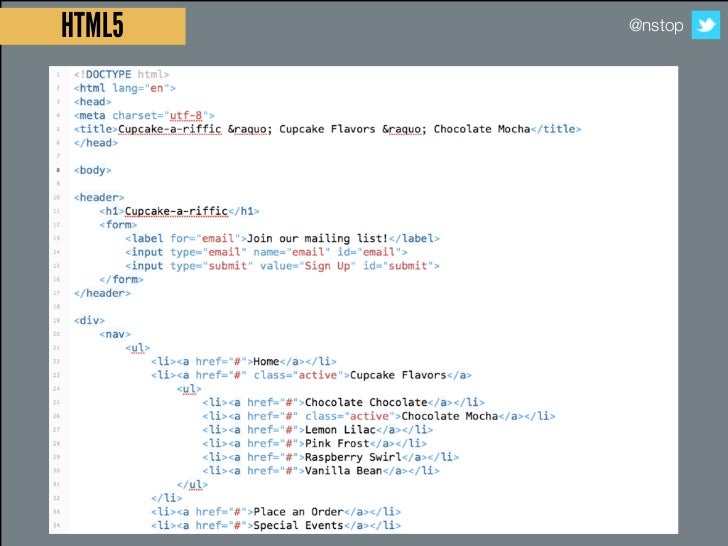
Task: Click the input type="email" line
Action: point(266,252)
